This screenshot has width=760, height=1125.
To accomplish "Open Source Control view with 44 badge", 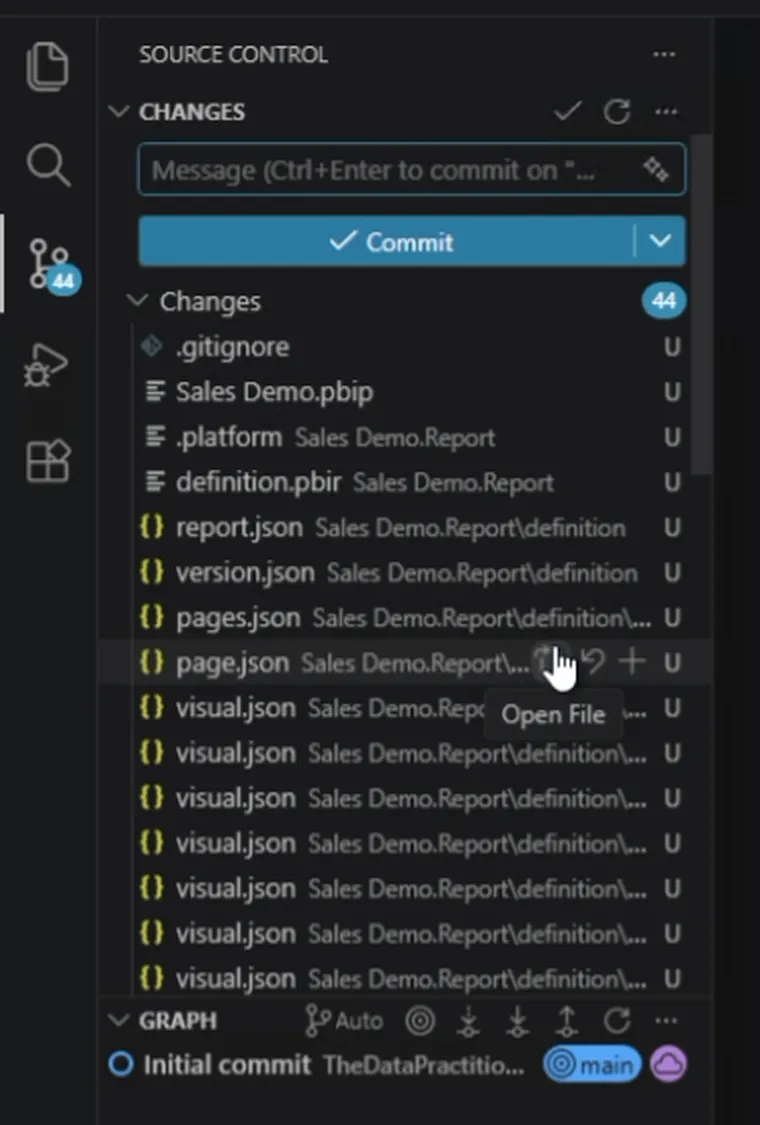I will (x=52, y=265).
